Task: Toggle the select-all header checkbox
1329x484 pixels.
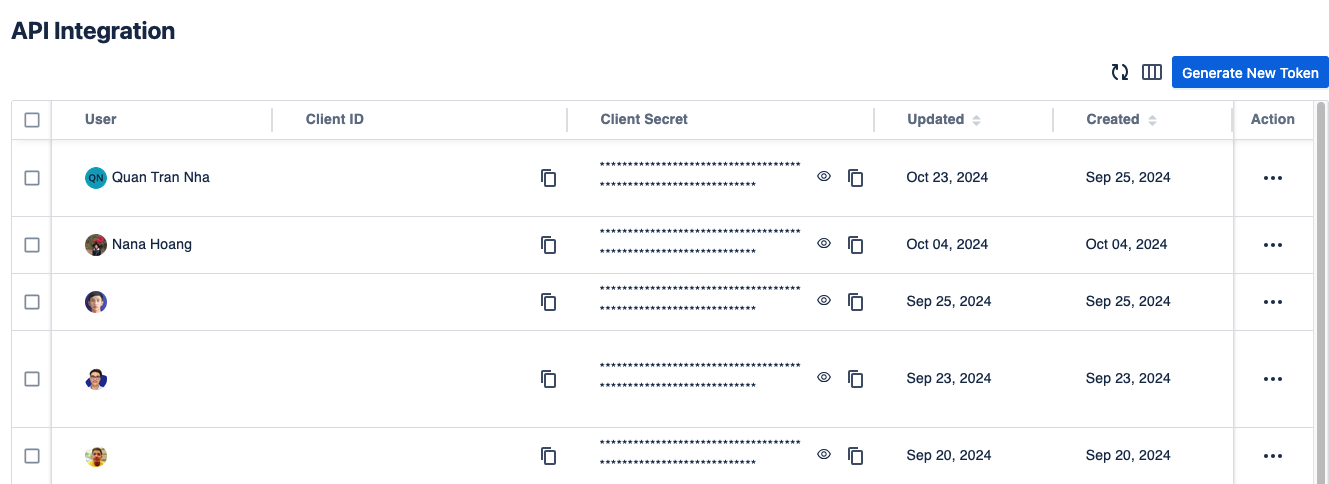Action: (32, 120)
